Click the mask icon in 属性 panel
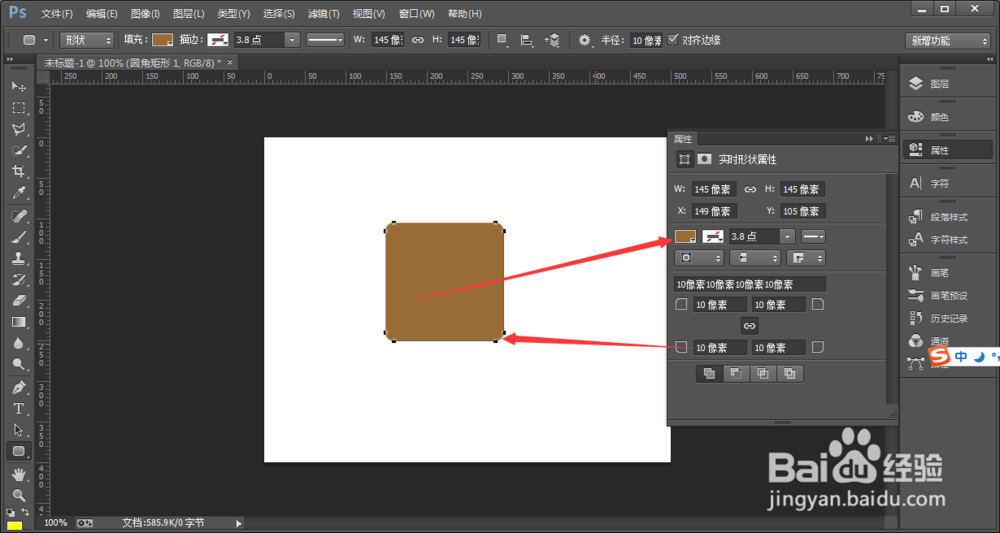This screenshot has width=1000, height=533. pyautogui.click(x=704, y=159)
